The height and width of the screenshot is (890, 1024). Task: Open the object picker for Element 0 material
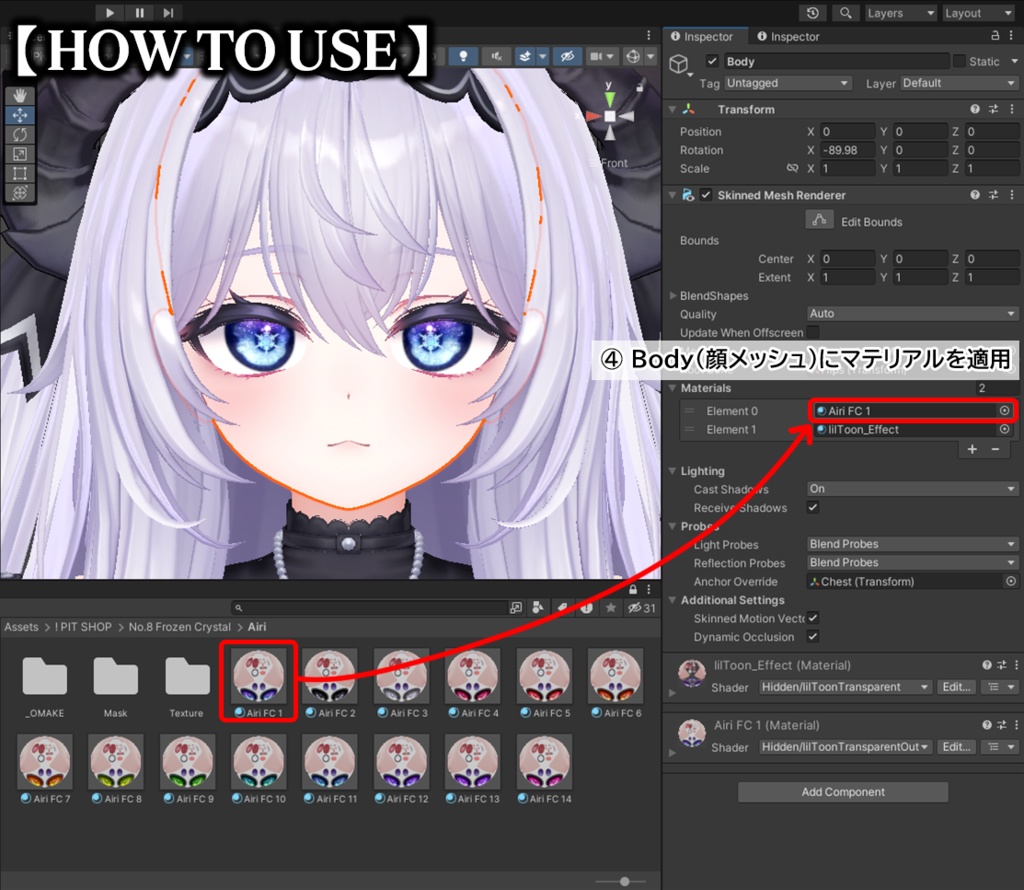tap(1005, 410)
